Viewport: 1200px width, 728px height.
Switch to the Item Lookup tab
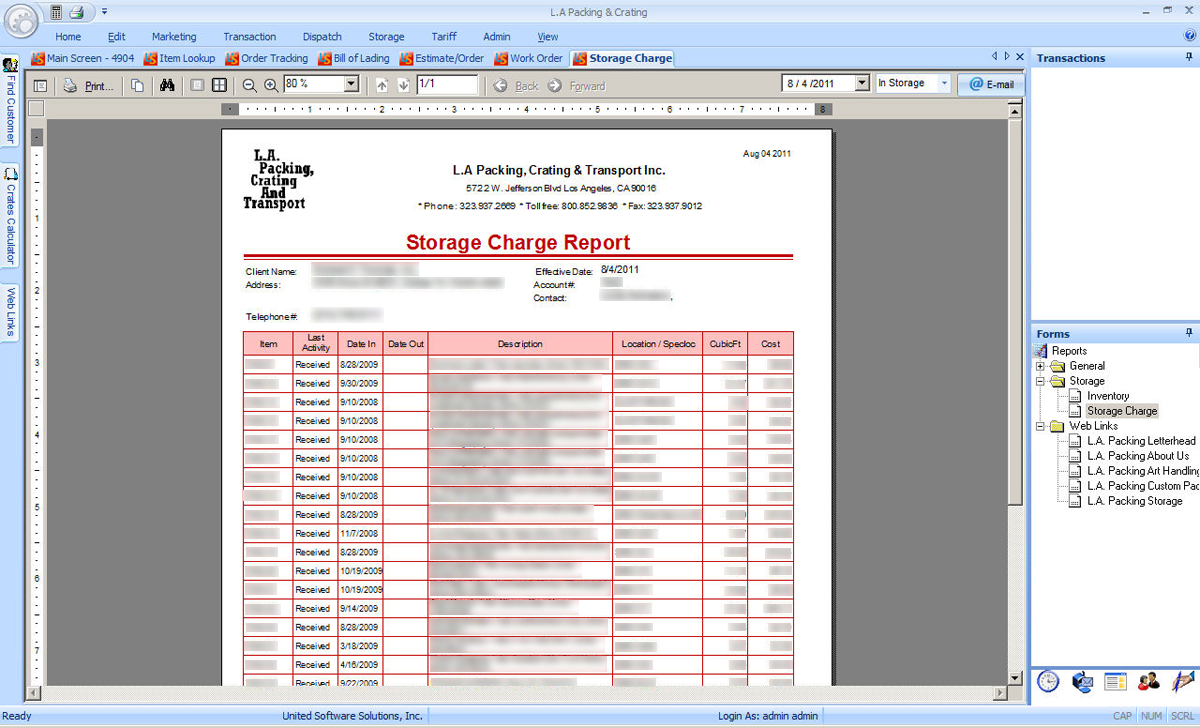(180, 58)
